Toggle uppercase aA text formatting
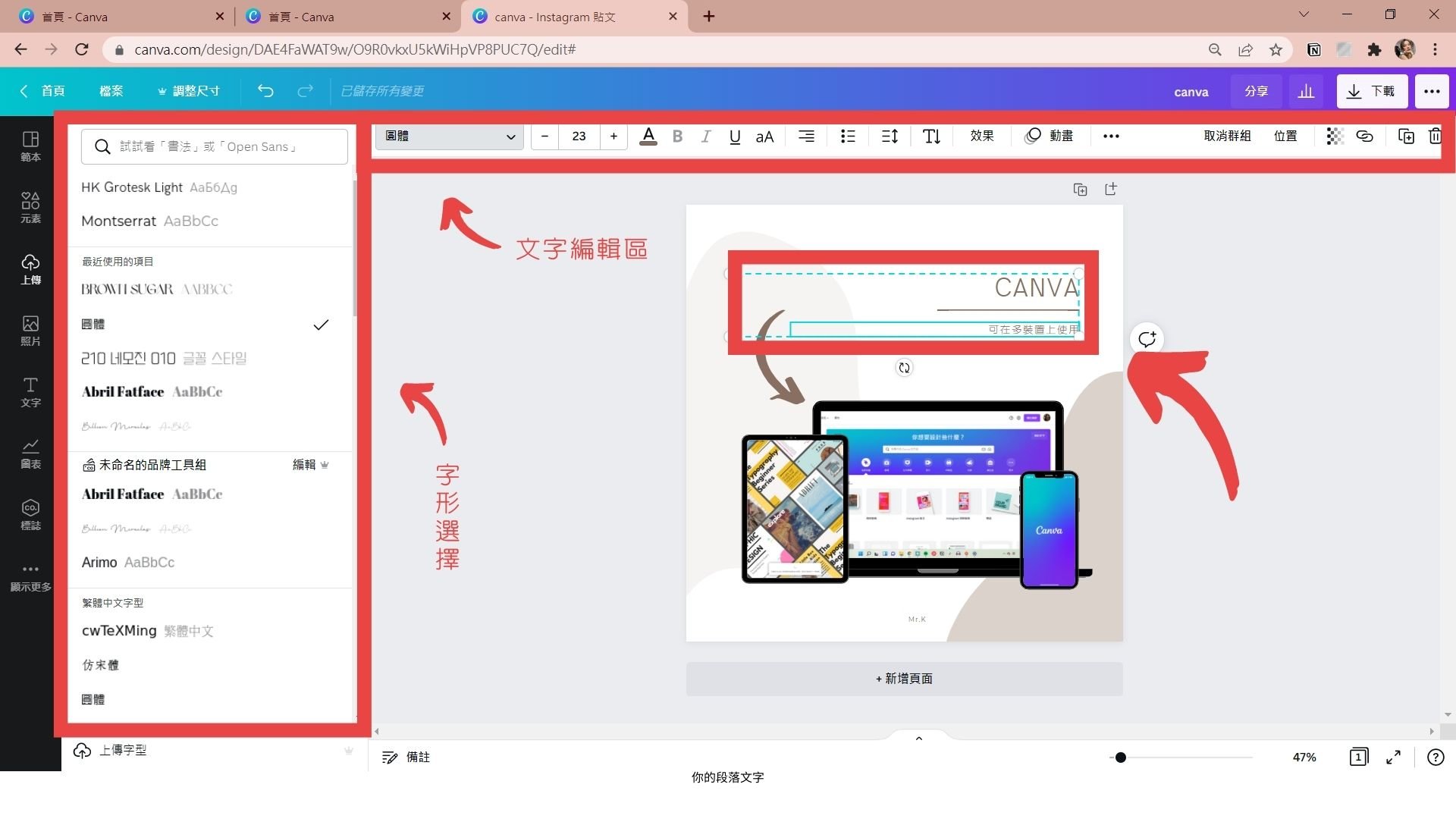1456x819 pixels. point(764,136)
